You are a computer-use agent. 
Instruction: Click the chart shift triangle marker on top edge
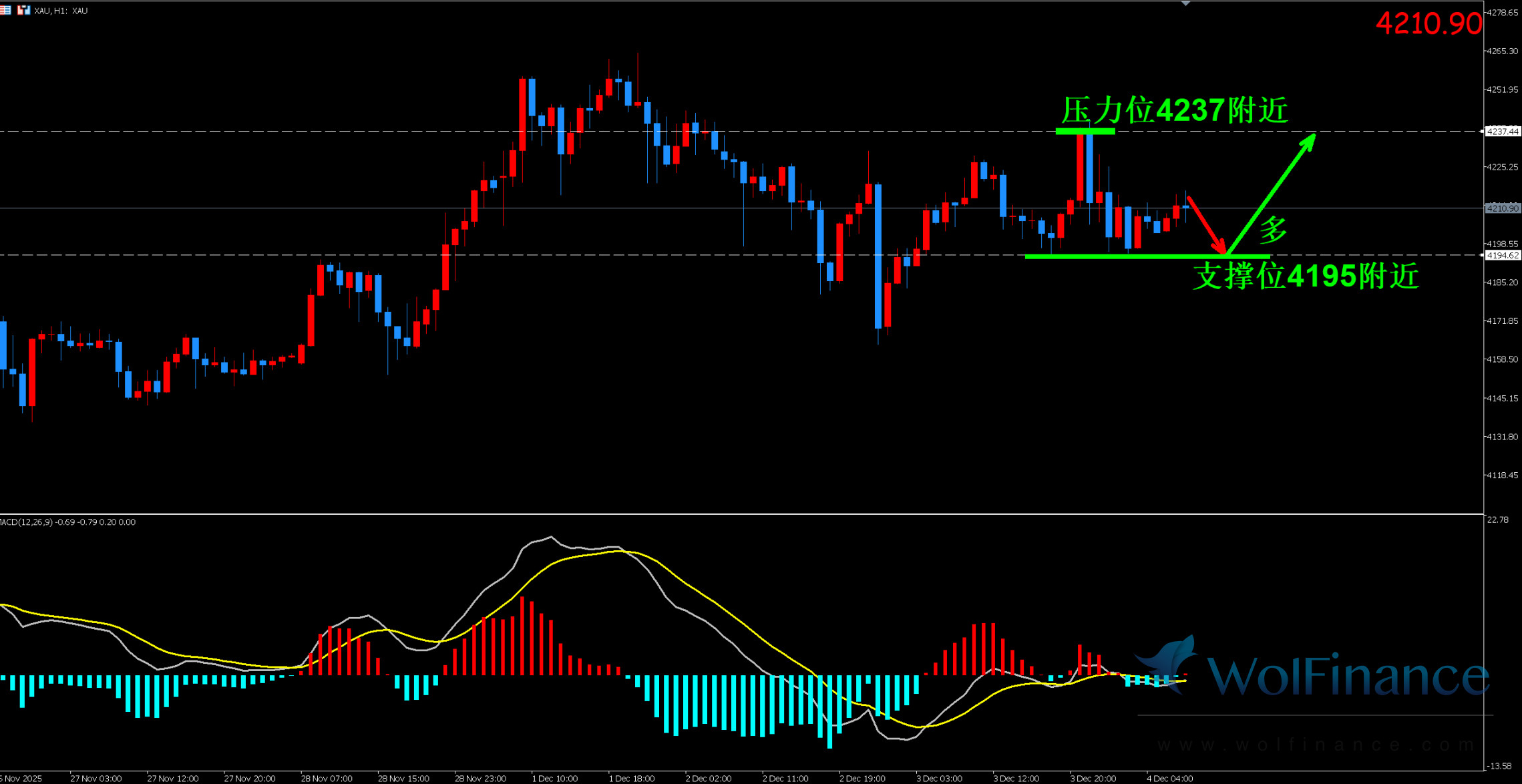1185,3
